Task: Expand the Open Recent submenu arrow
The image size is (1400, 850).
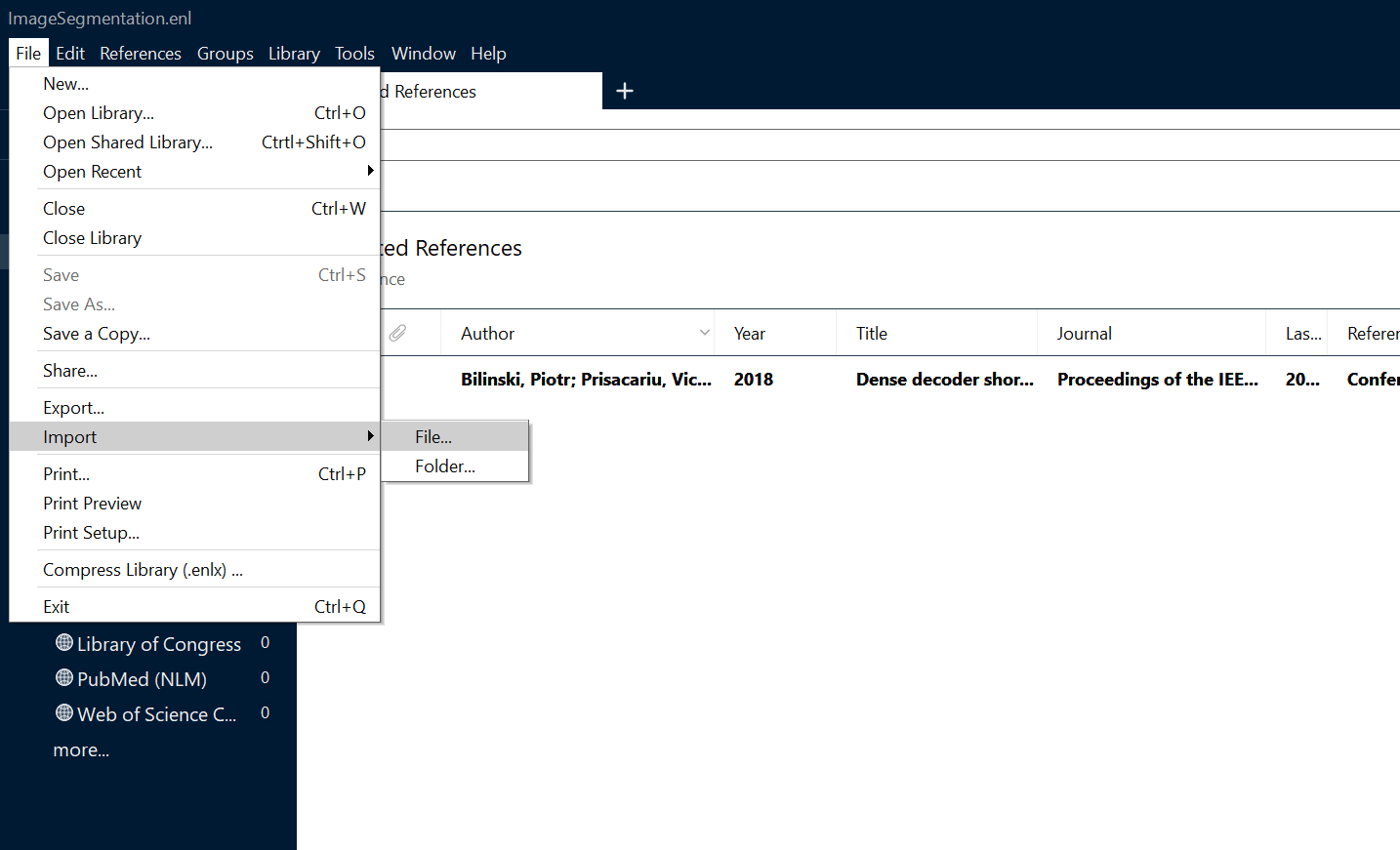Action: (370, 171)
